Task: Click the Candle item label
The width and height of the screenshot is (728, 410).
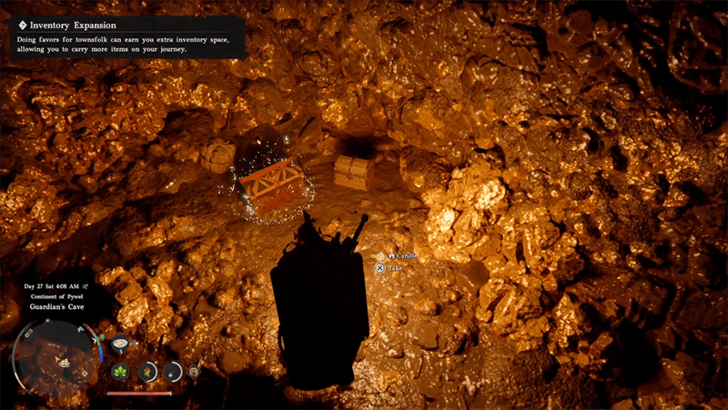Action: tap(406, 256)
